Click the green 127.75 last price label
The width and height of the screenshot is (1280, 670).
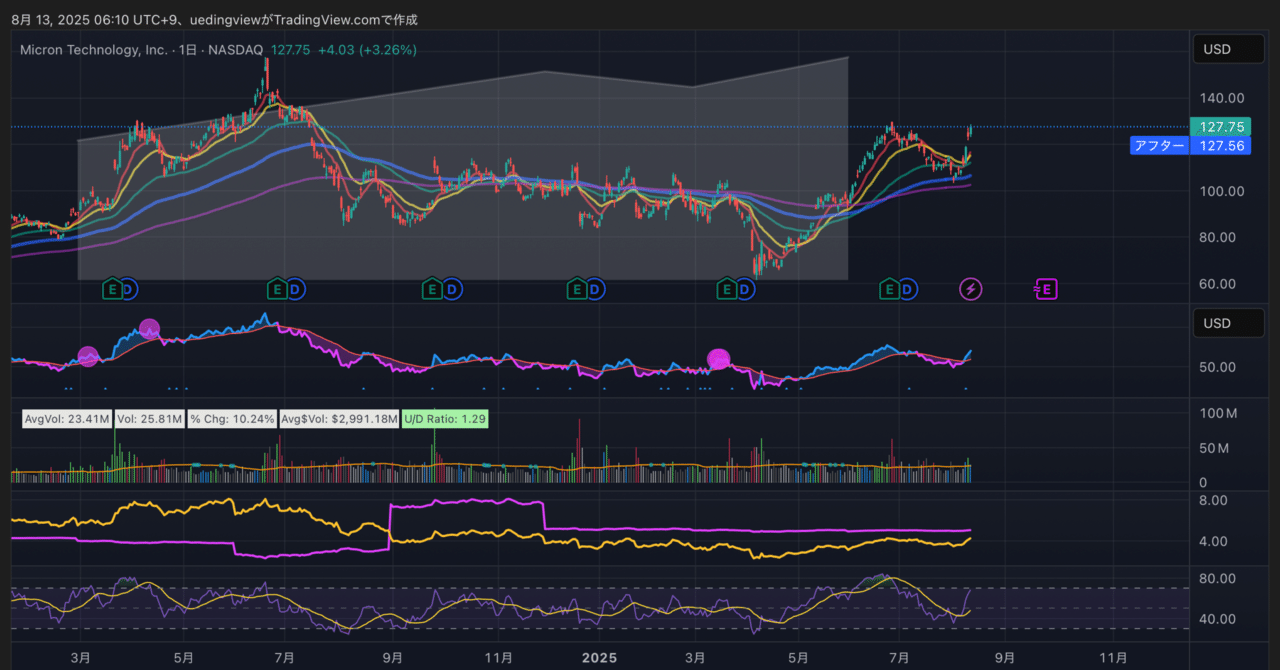pos(1222,127)
